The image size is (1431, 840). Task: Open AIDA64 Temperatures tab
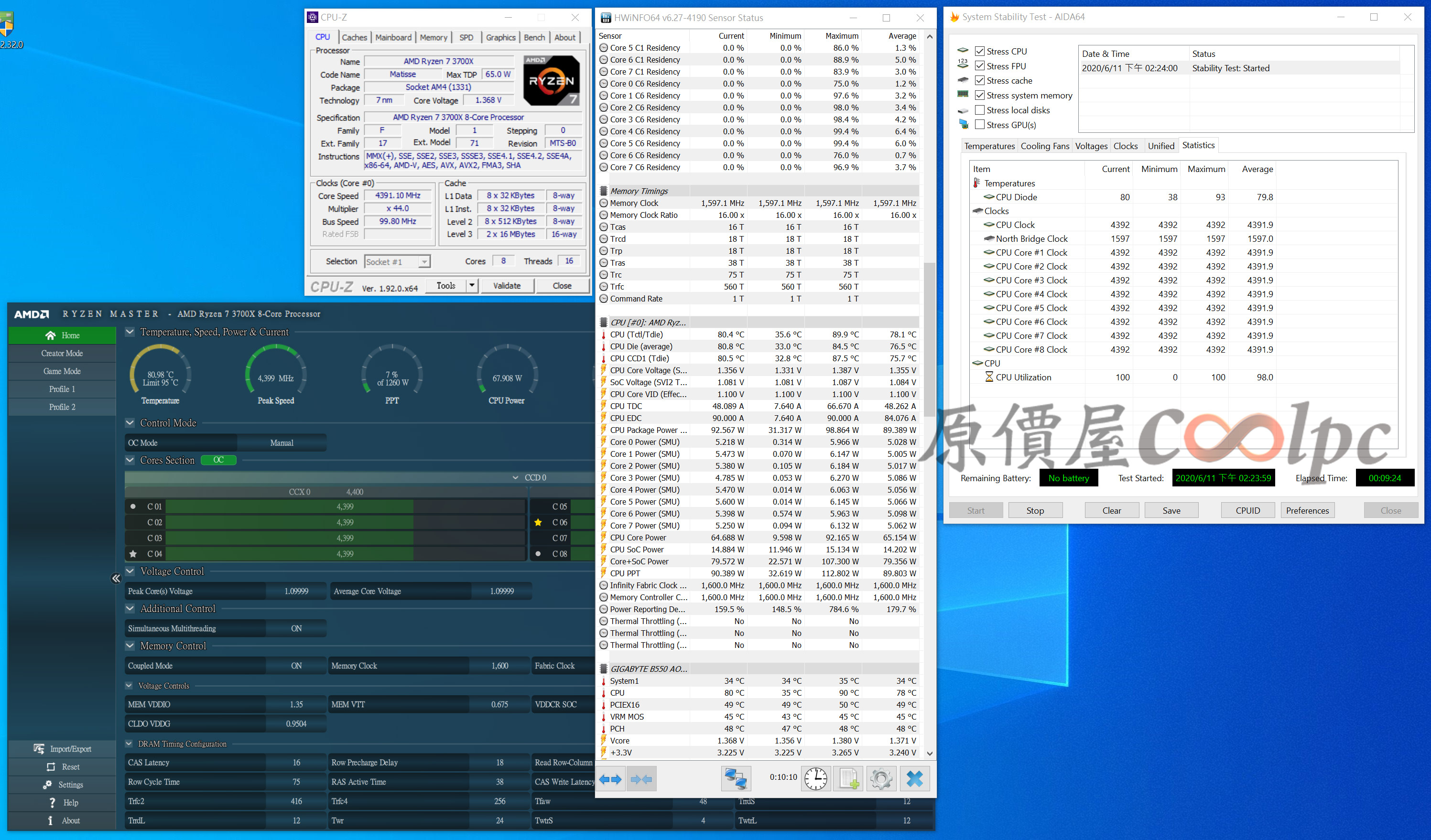point(989,146)
